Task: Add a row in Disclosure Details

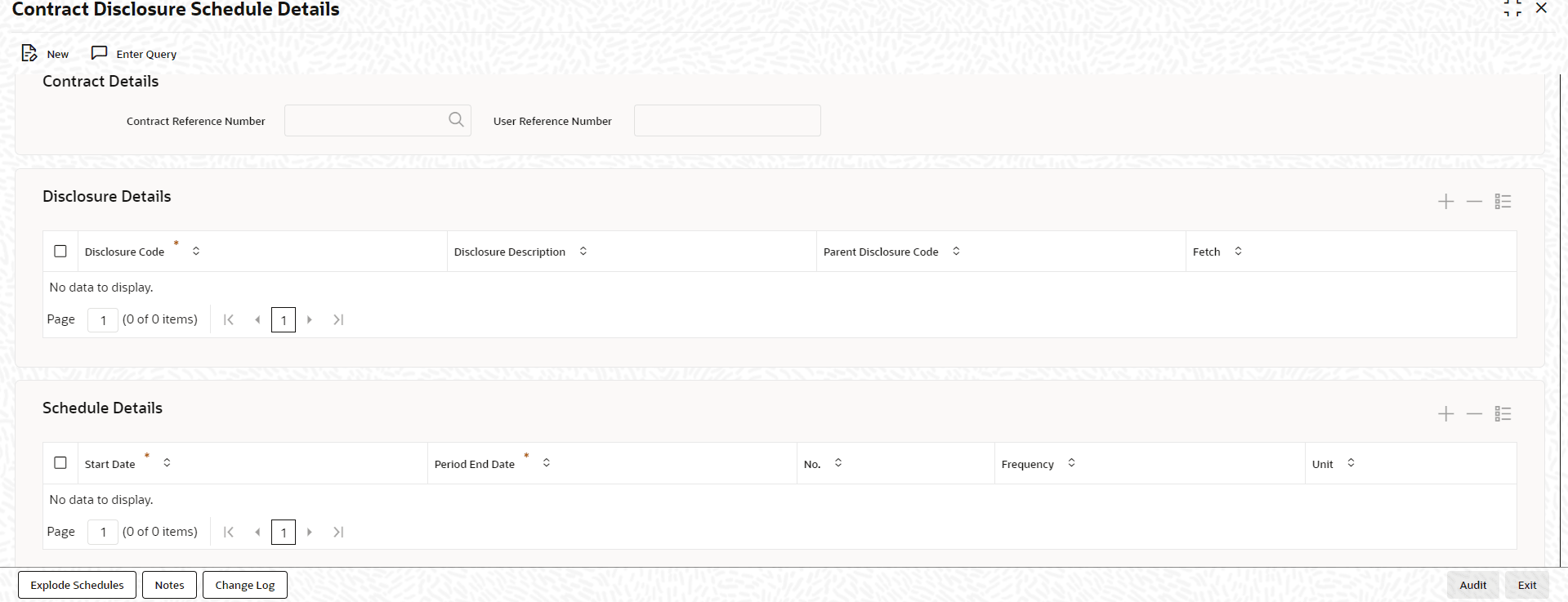Action: point(1445,202)
